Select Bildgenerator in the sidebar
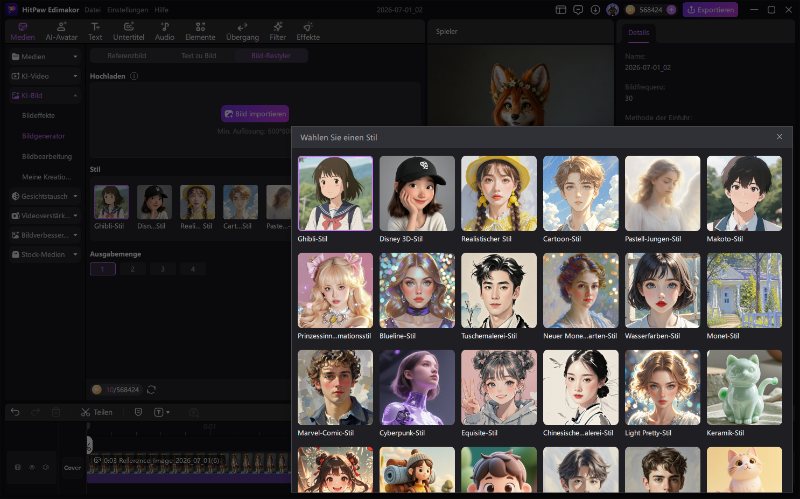Viewport: 800px width, 499px height. pyautogui.click(x=43, y=136)
